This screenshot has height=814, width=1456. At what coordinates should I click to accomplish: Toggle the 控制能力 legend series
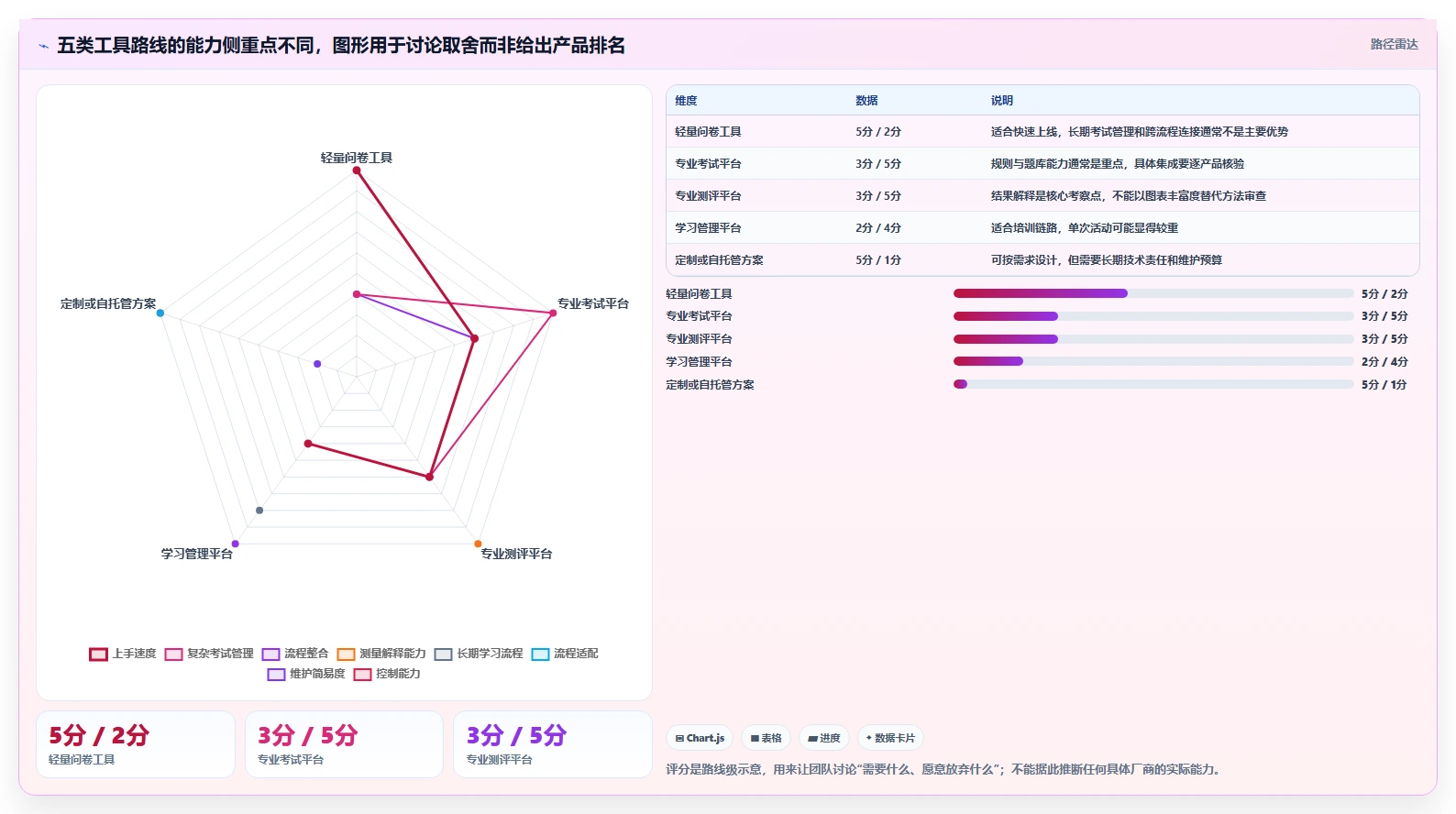click(x=387, y=674)
